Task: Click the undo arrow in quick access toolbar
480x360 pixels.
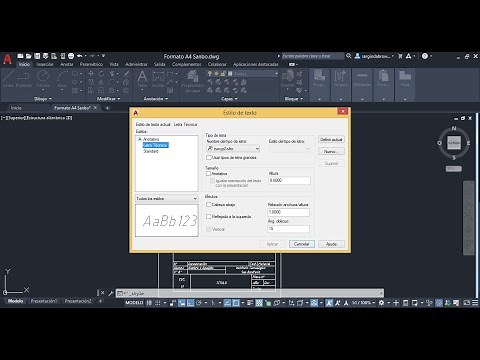Action: (x=80, y=56)
